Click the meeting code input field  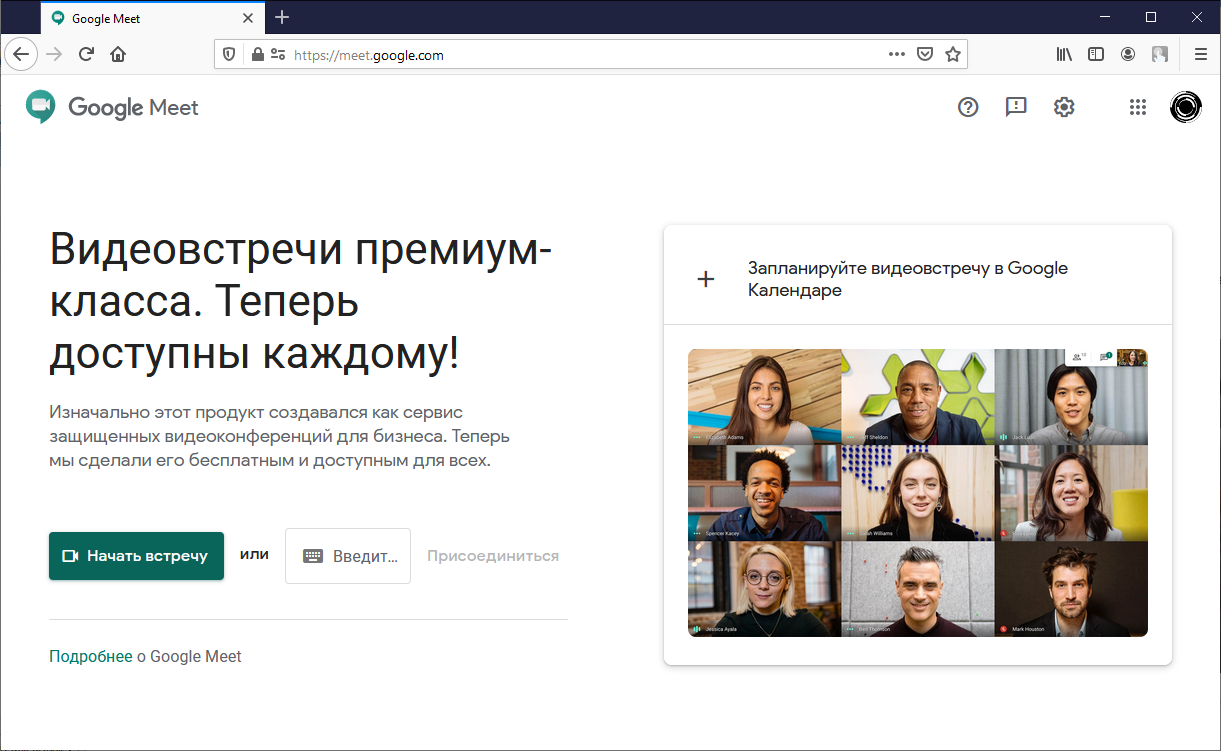[x=348, y=556]
